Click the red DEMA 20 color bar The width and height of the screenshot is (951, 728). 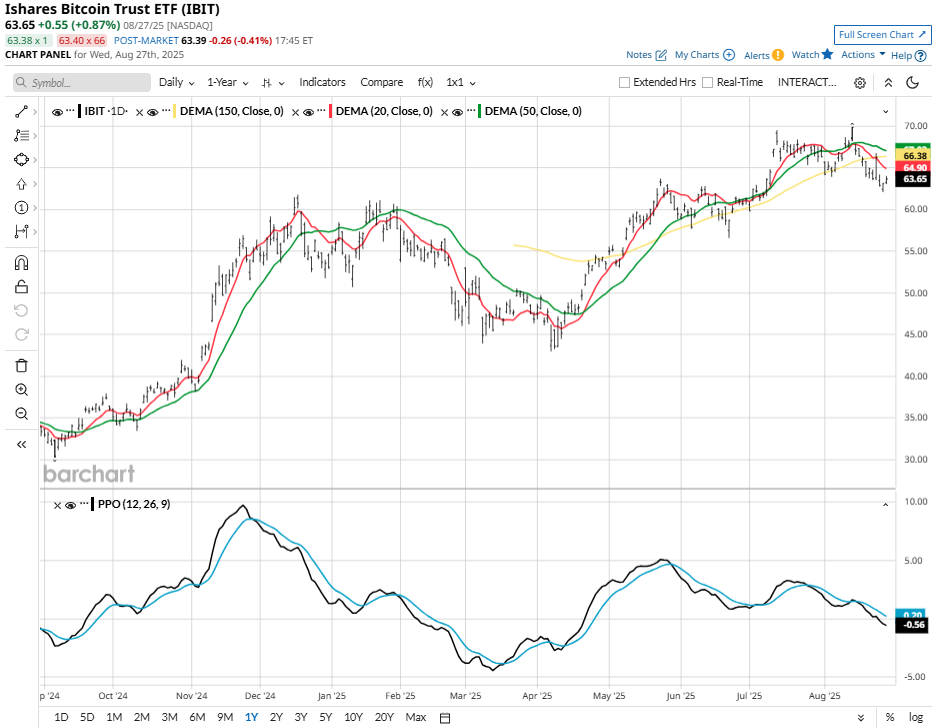331,112
